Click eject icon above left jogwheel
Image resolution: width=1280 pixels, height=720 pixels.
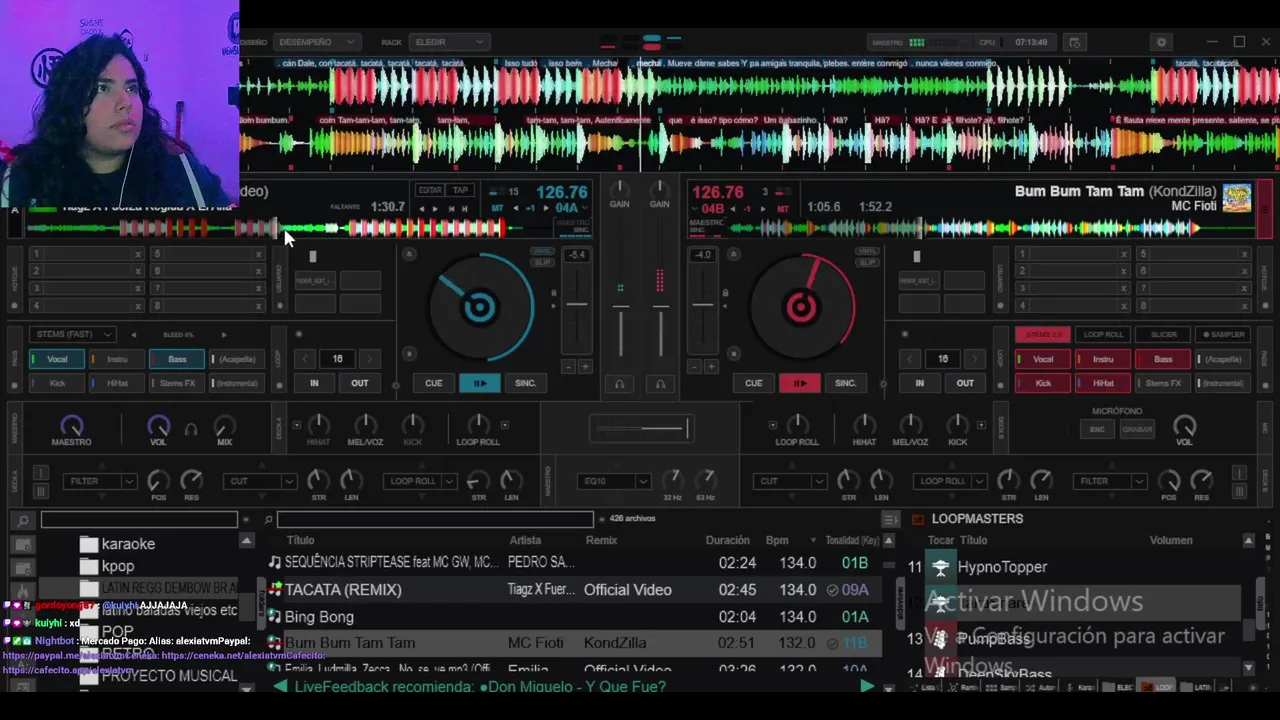tap(409, 254)
